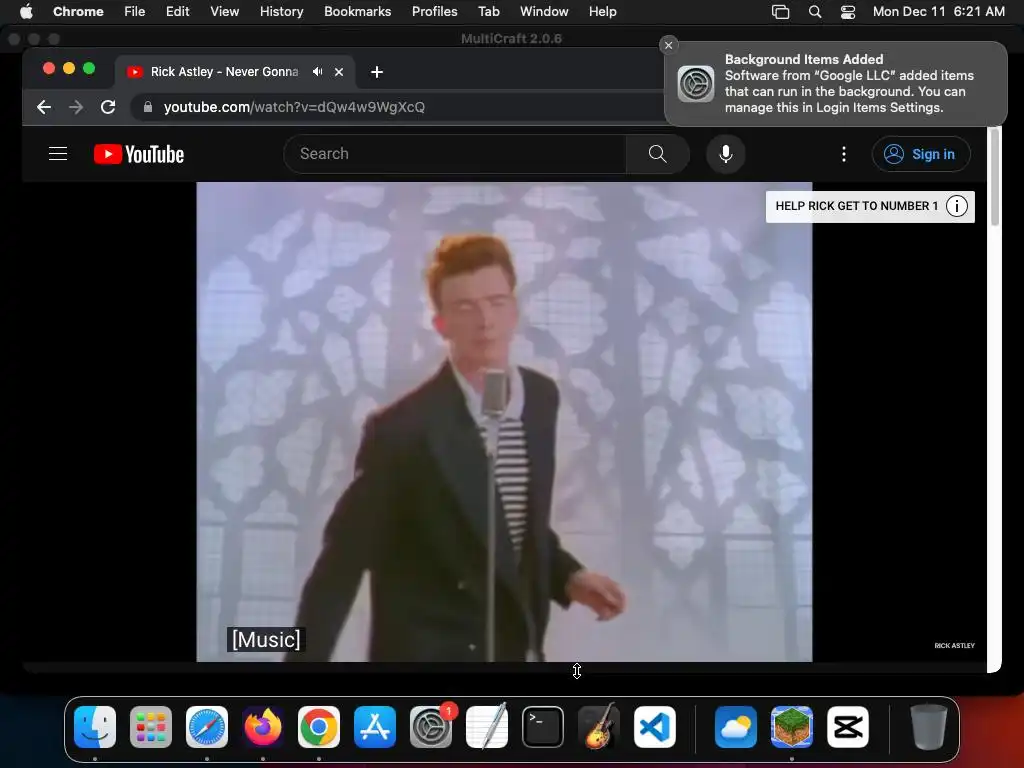This screenshot has height=768, width=1024.
Task: Open Finder from the Dock
Action: [x=95, y=727]
